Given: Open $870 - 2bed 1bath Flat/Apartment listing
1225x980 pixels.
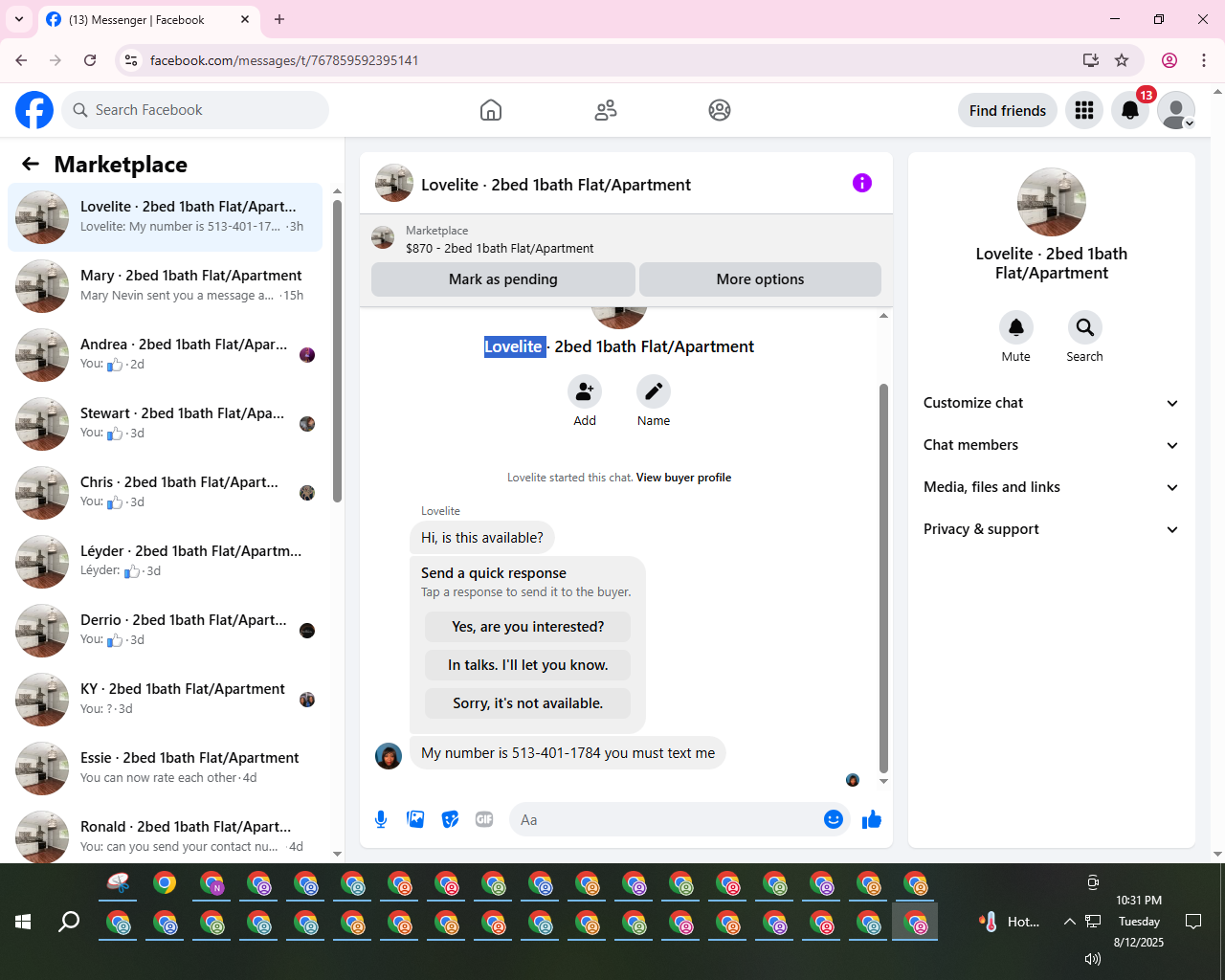Looking at the screenshot, I should (x=500, y=248).
